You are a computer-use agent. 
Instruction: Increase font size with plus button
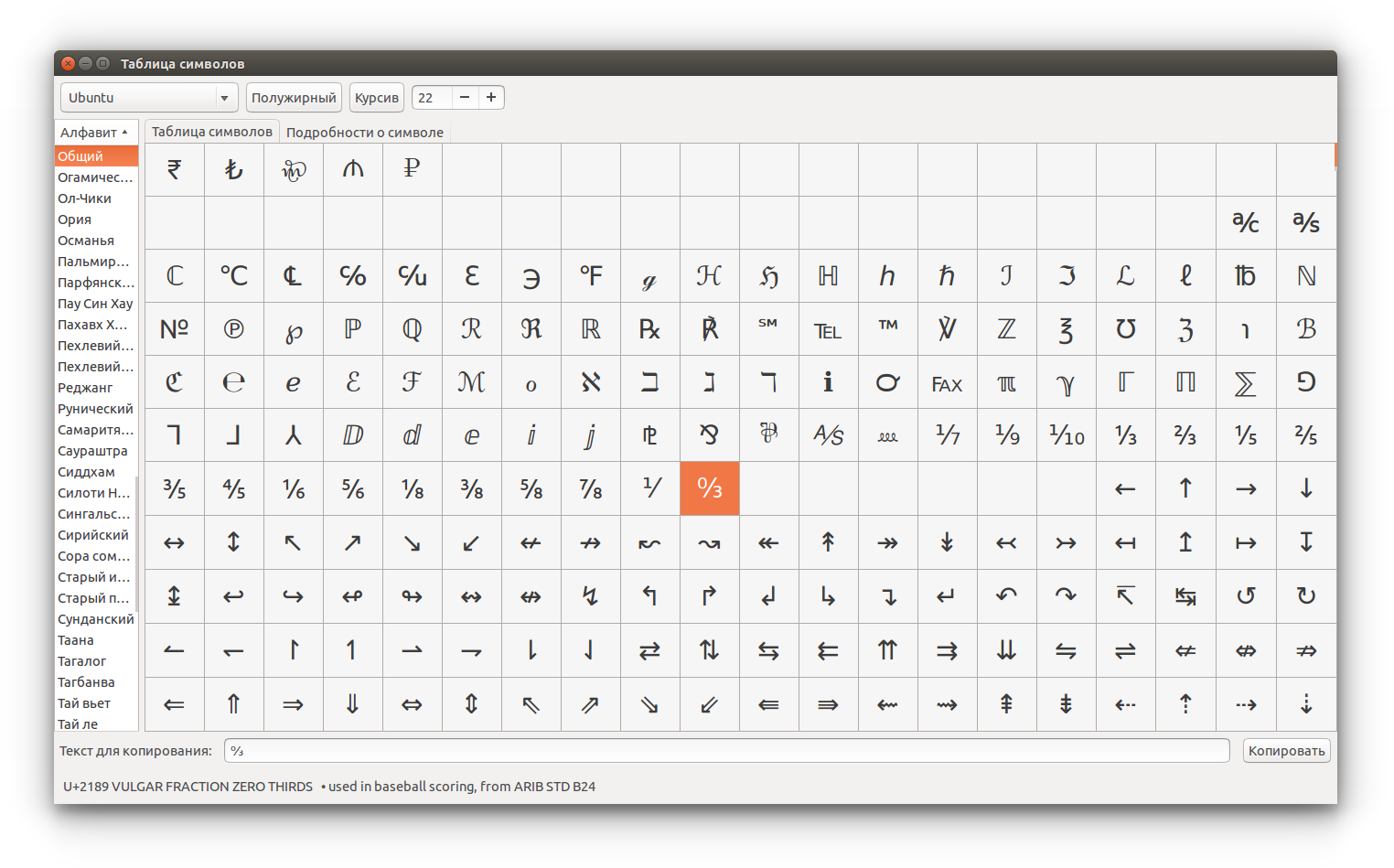pyautogui.click(x=491, y=97)
